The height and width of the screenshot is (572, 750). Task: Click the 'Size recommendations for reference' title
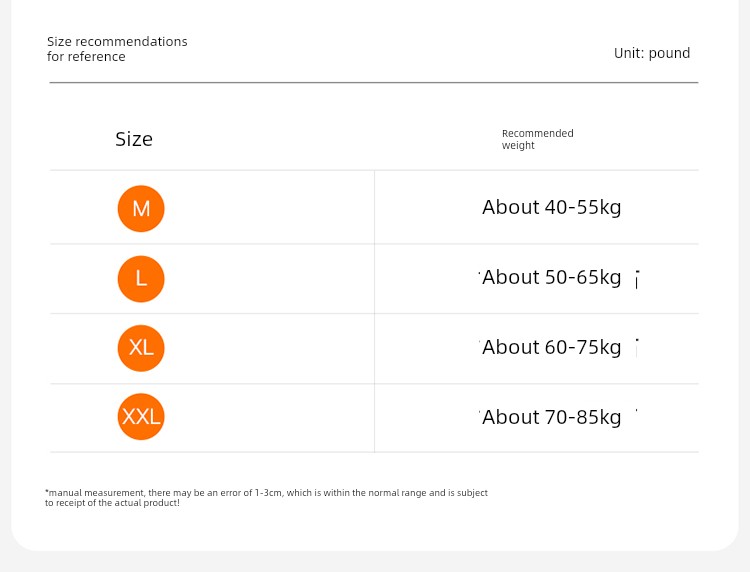click(x=117, y=49)
